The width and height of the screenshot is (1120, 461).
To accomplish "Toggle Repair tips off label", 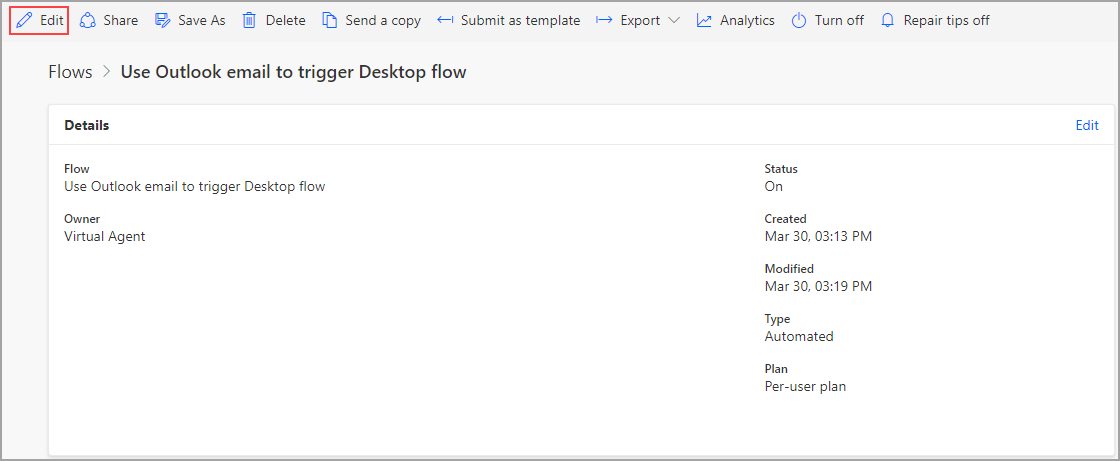I will tap(946, 20).
